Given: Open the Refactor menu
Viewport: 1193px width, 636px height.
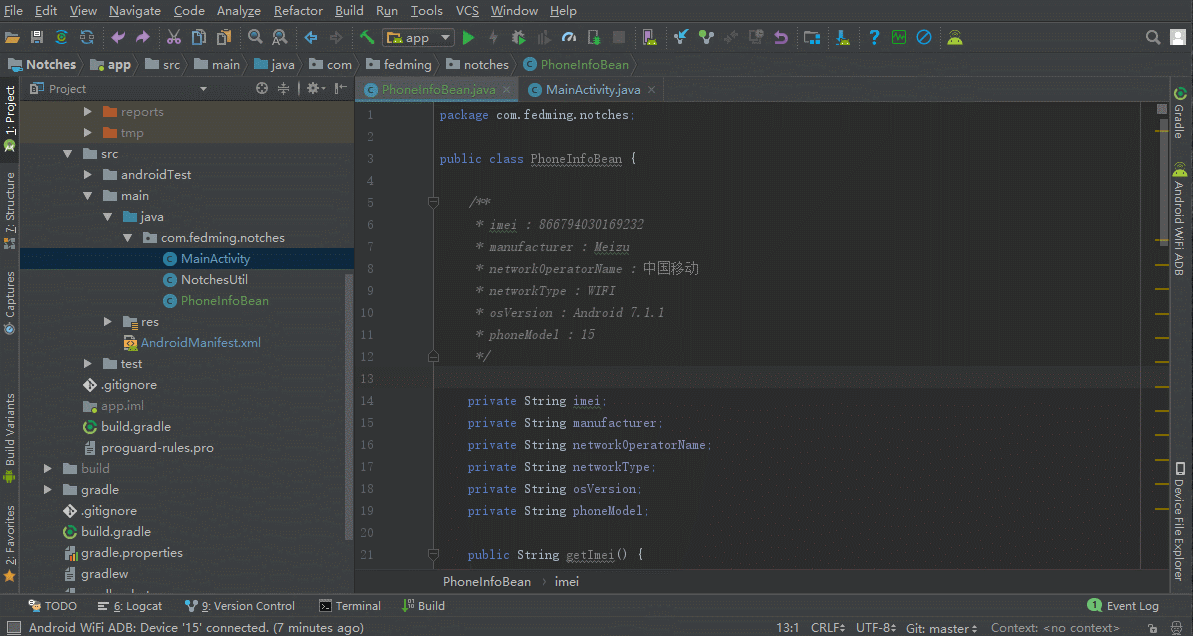Looking at the screenshot, I should (298, 11).
